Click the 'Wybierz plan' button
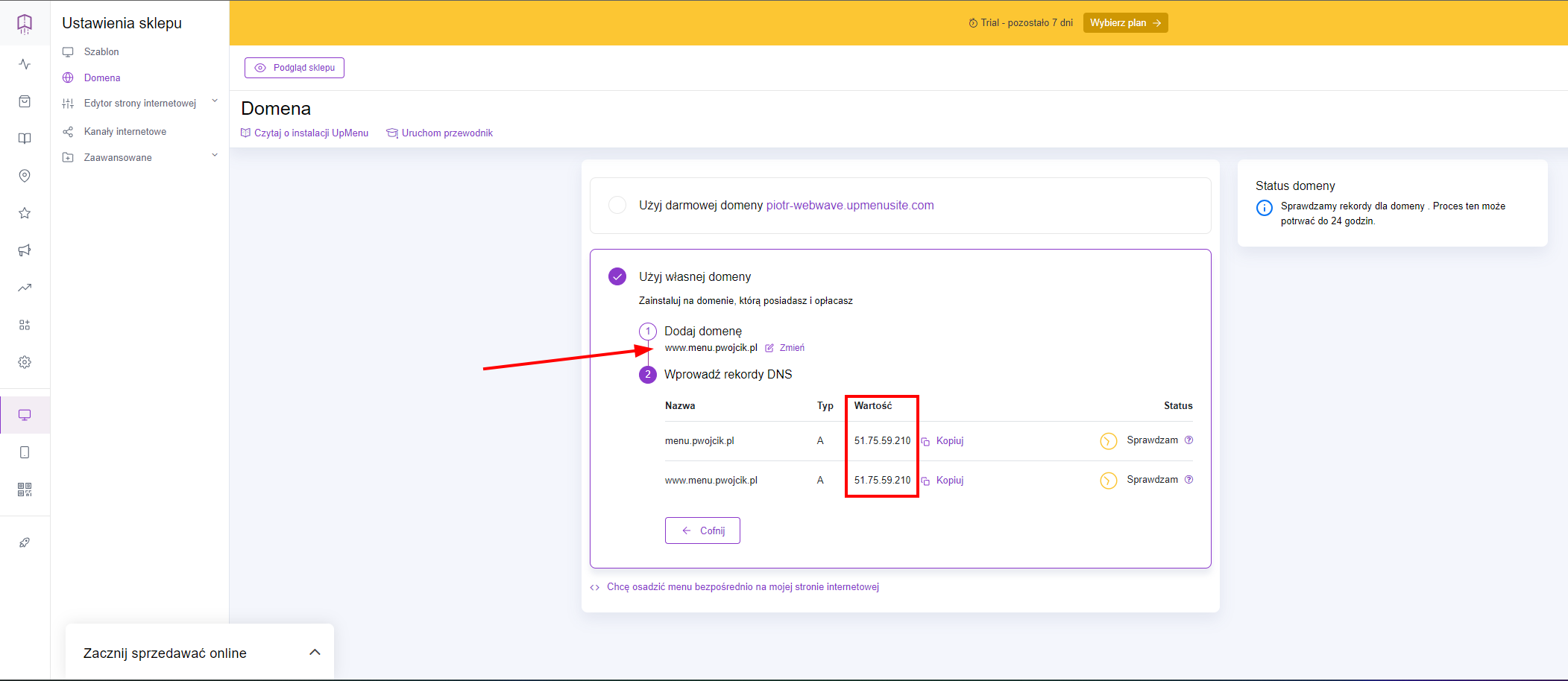Viewport: 1568px width, 681px height. (1125, 23)
